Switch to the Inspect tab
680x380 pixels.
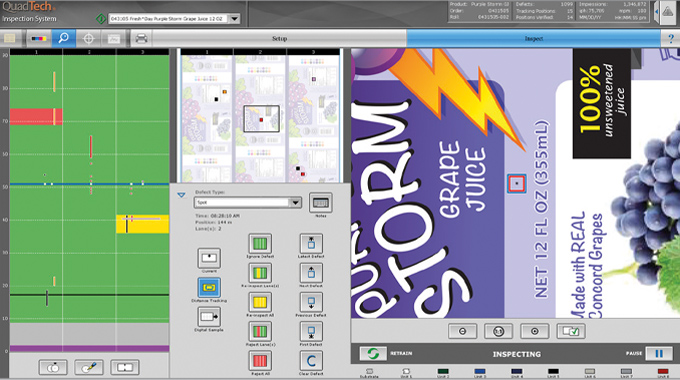(533, 39)
